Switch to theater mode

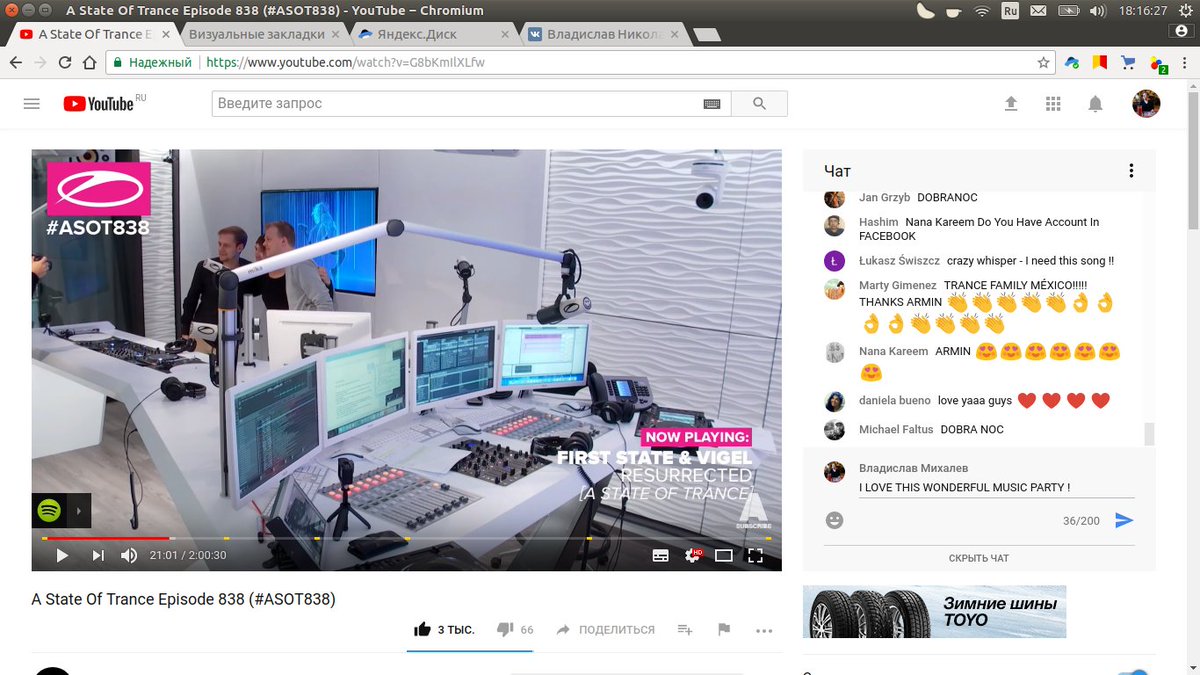coord(724,555)
